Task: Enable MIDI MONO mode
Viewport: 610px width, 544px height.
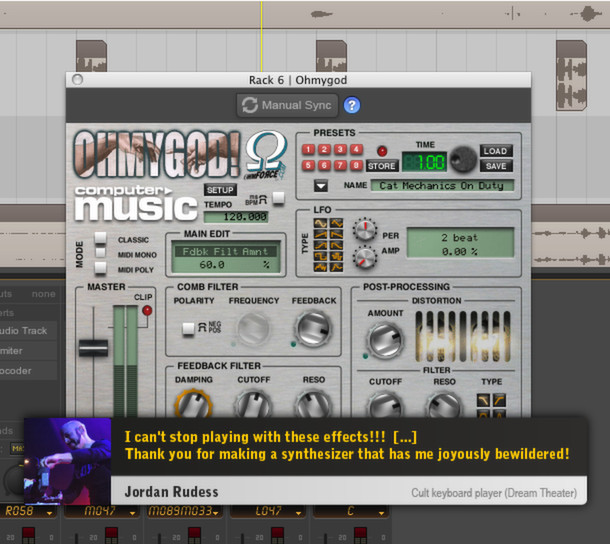Action: coord(100,253)
